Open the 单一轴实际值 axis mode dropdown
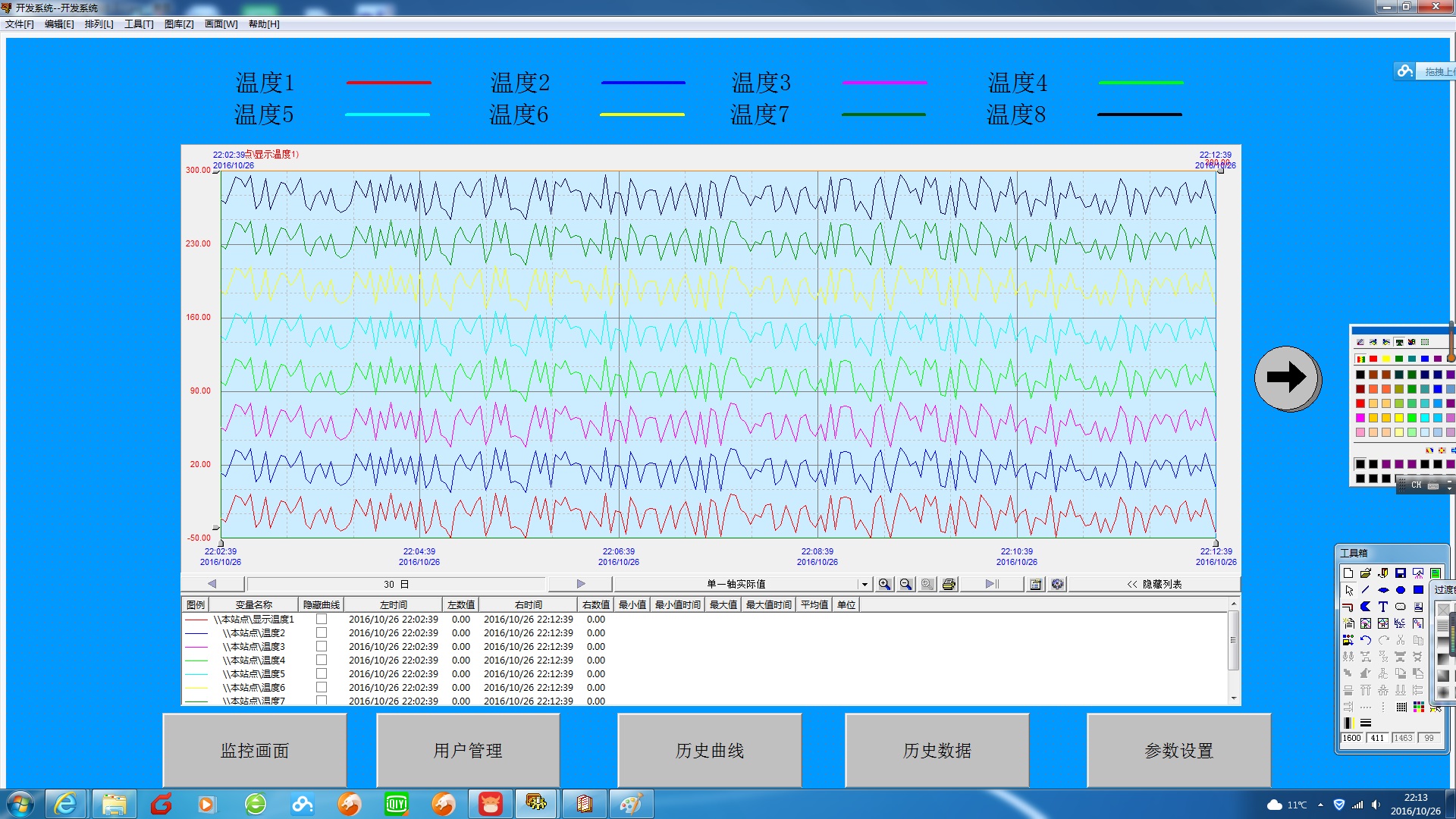Viewport: 1456px width, 819px height. (864, 584)
